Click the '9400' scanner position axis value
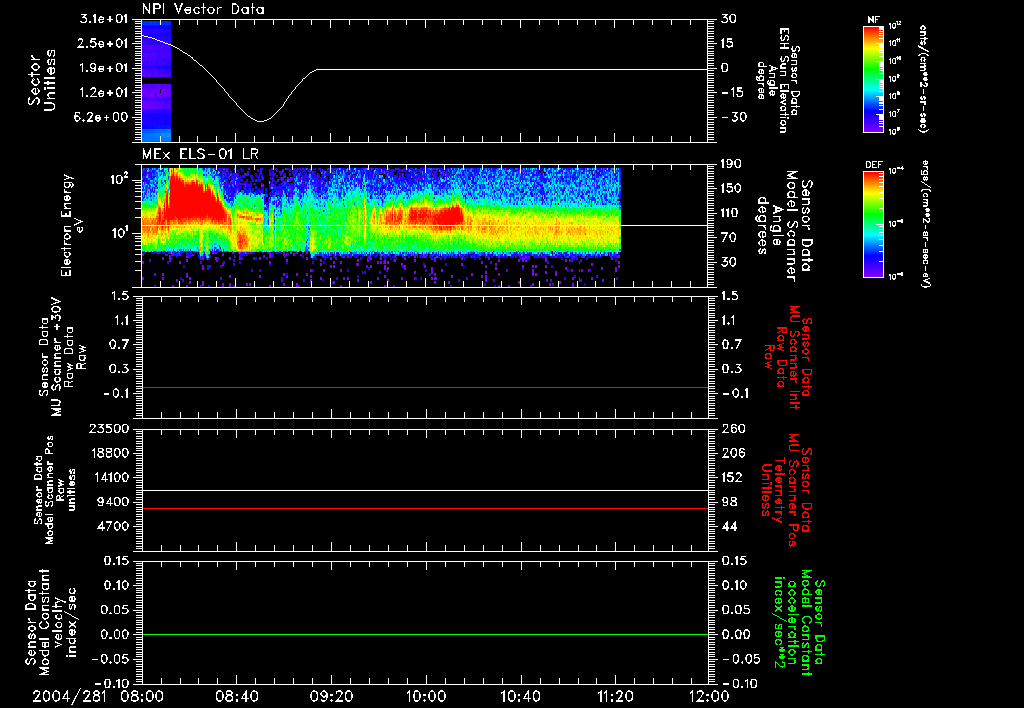Image resolution: width=1024 pixels, height=708 pixels. tap(112, 502)
